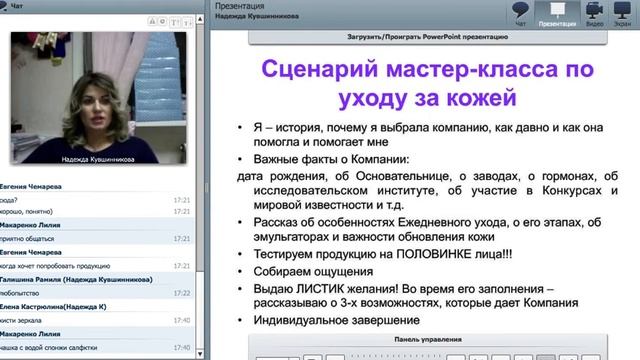640x360 pixels.
Task: Select the message "приятно общаться"
Action: point(27,238)
